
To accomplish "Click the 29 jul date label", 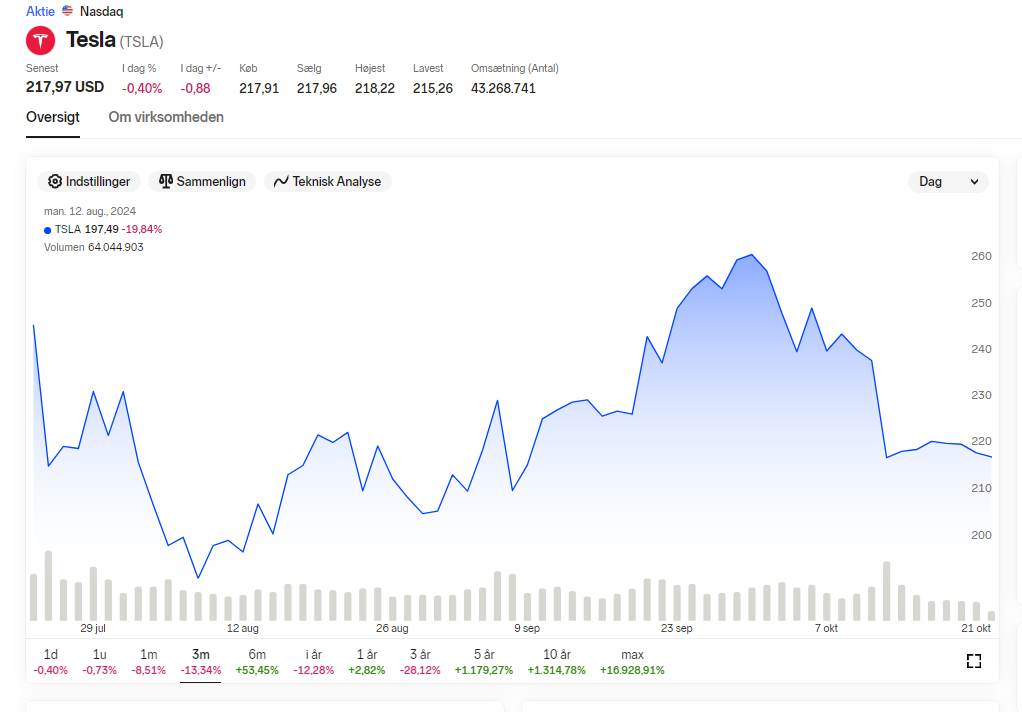I will [x=93, y=628].
